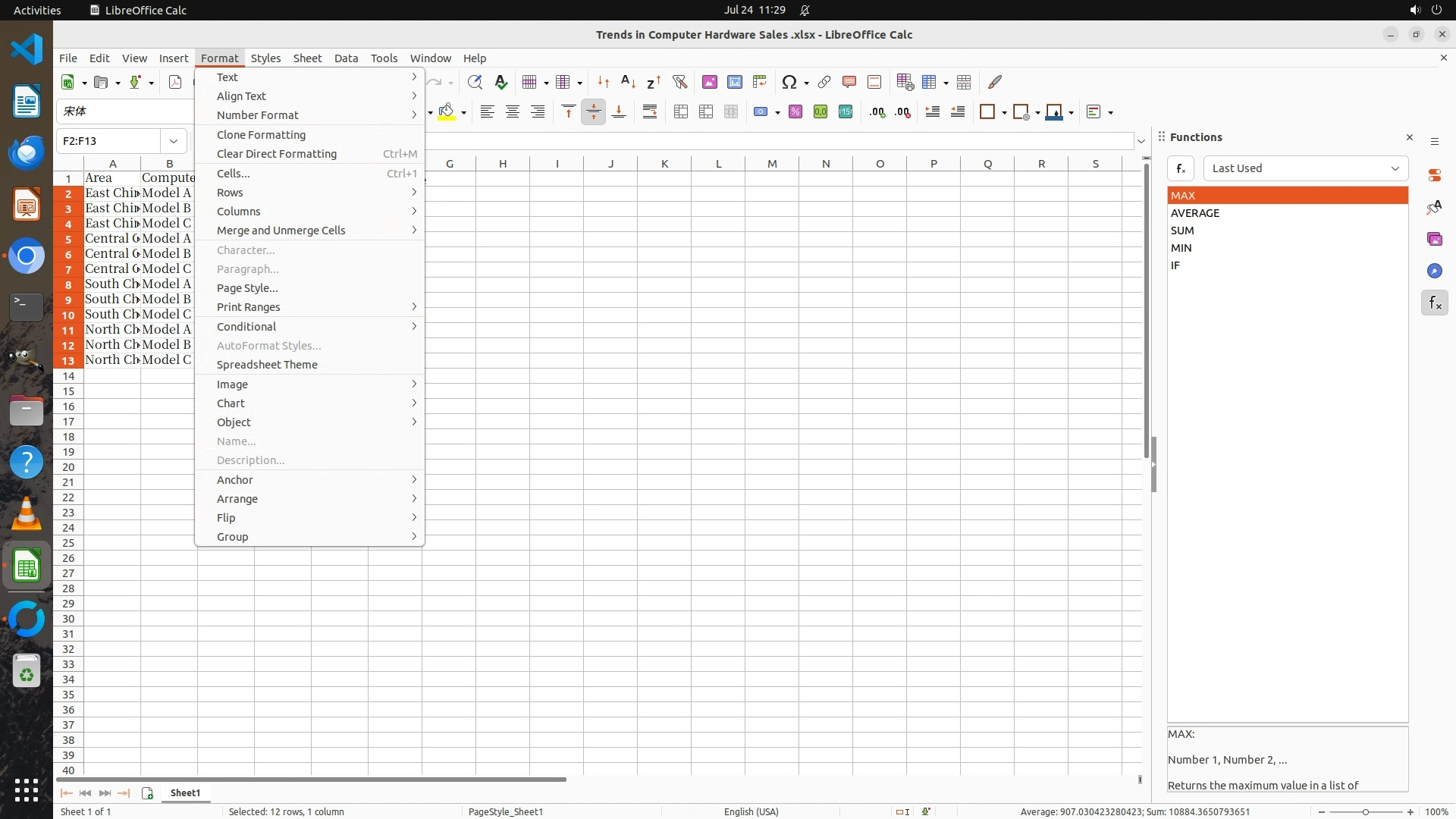Open the Name Box dropdown arrow
The image size is (1456, 819).
click(x=174, y=141)
